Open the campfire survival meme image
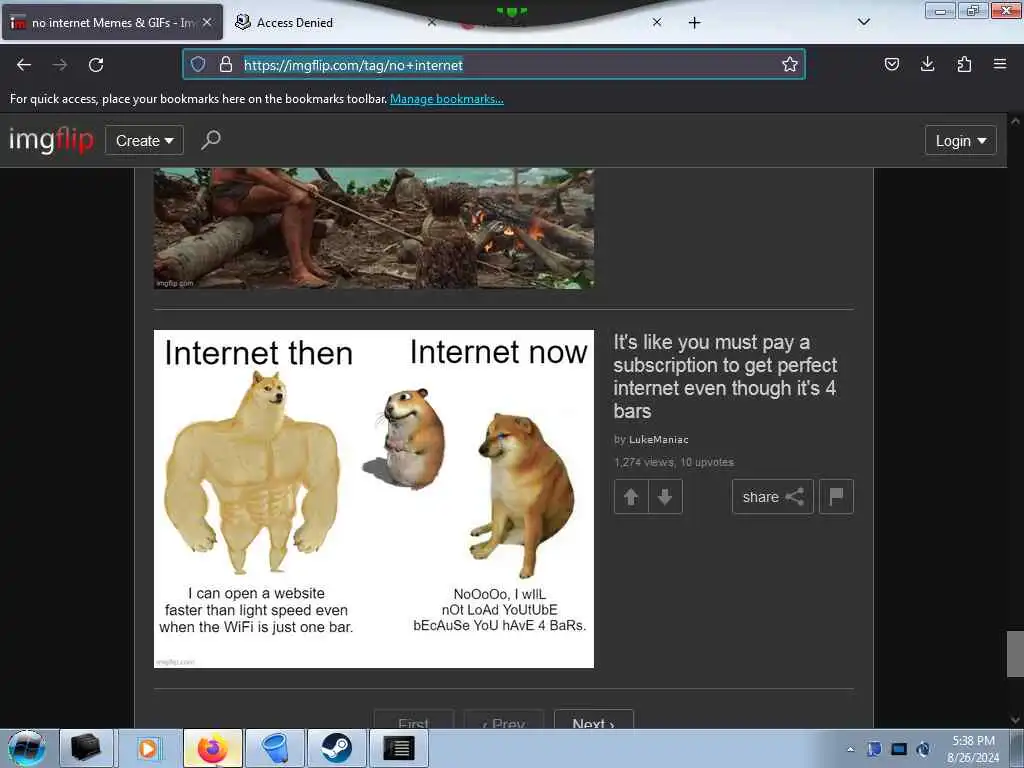Screen dimensions: 1024x768 click(374, 228)
